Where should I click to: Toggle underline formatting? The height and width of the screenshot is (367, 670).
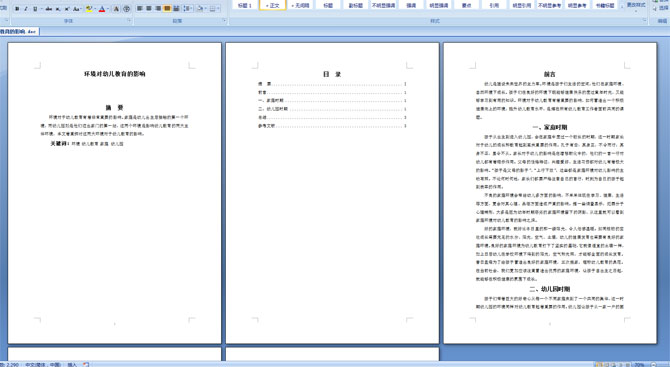pos(35,9)
